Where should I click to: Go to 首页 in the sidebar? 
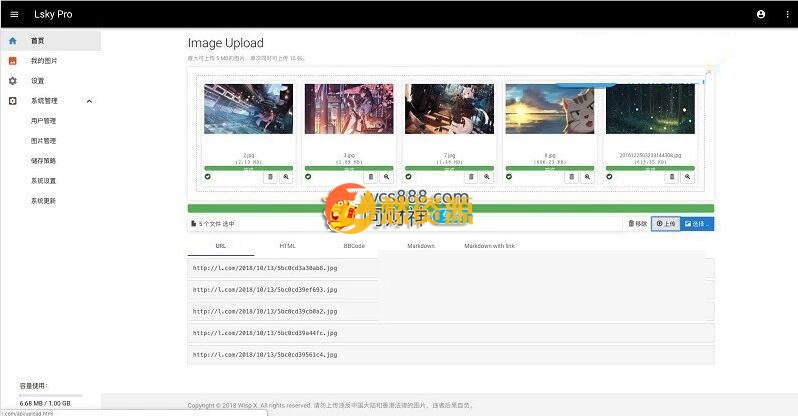tap(50, 41)
